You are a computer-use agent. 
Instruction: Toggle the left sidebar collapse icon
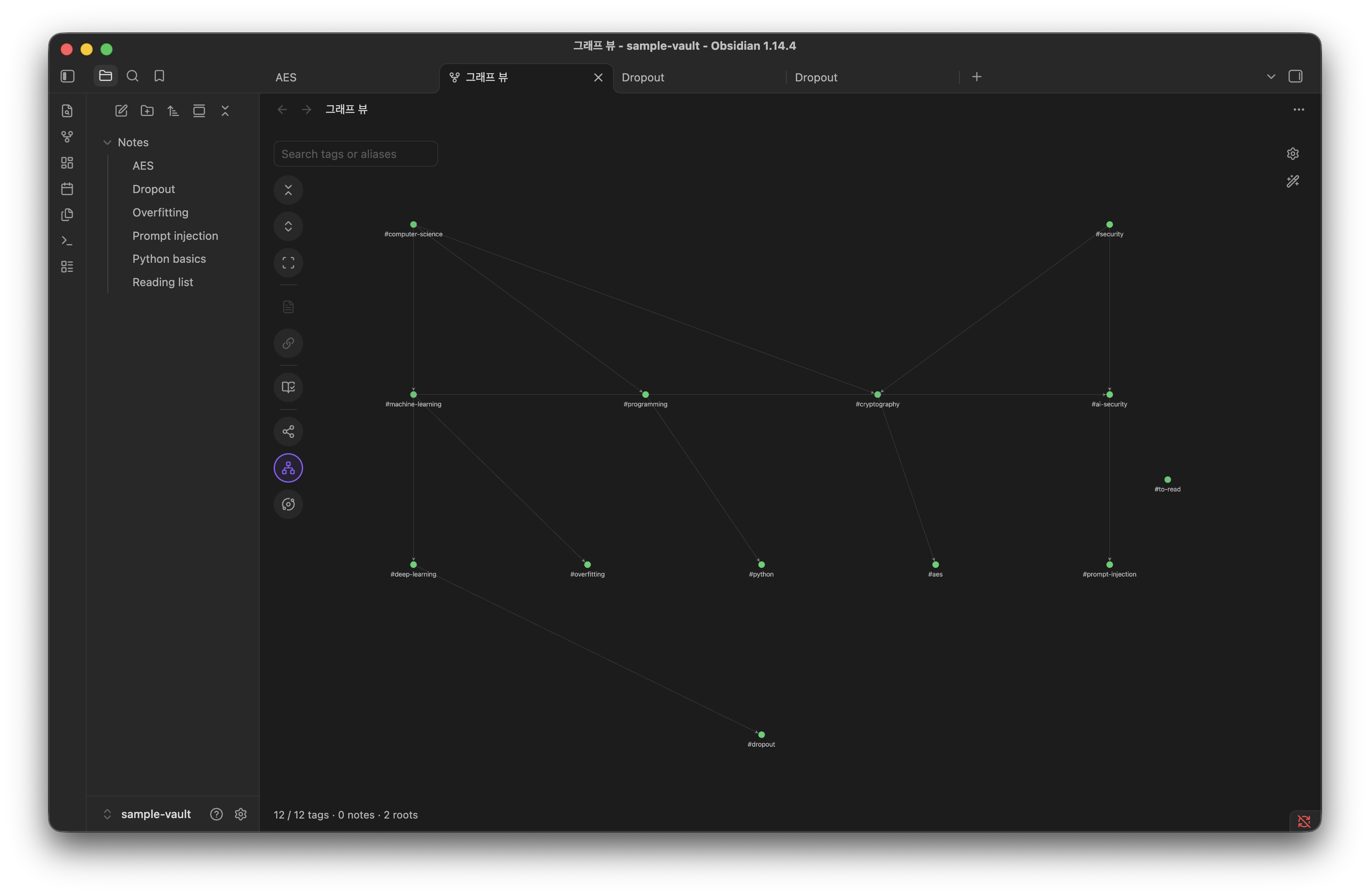(x=68, y=76)
